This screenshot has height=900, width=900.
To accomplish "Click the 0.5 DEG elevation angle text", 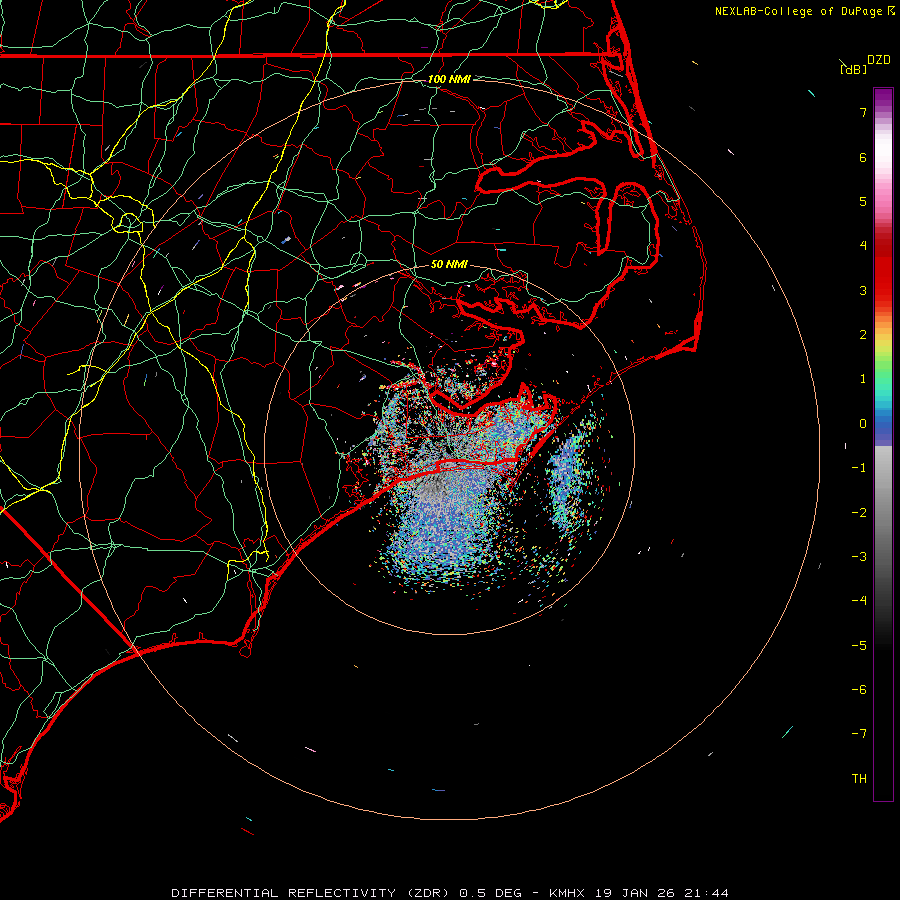I will 491,893.
